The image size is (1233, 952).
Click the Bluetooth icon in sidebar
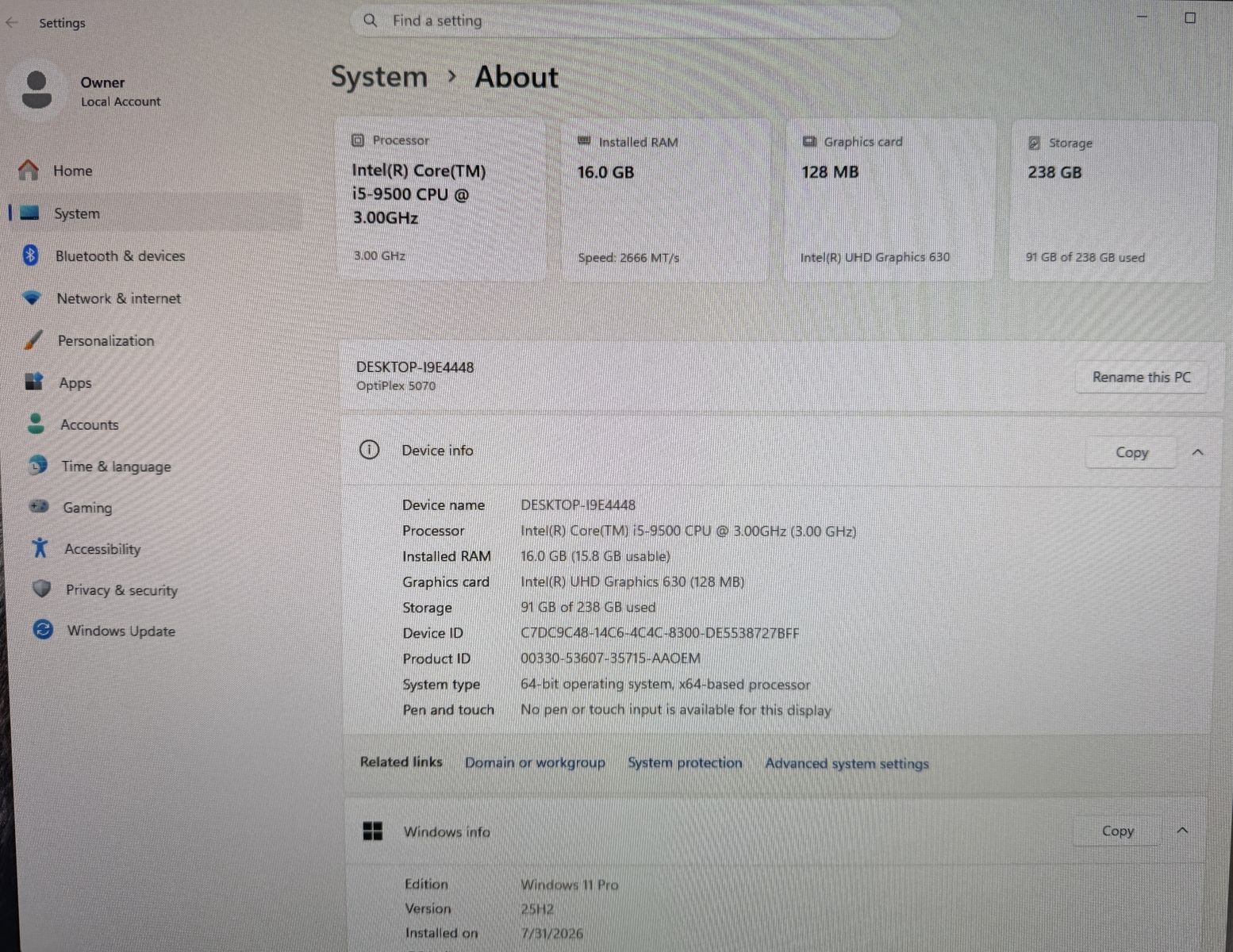[31, 255]
